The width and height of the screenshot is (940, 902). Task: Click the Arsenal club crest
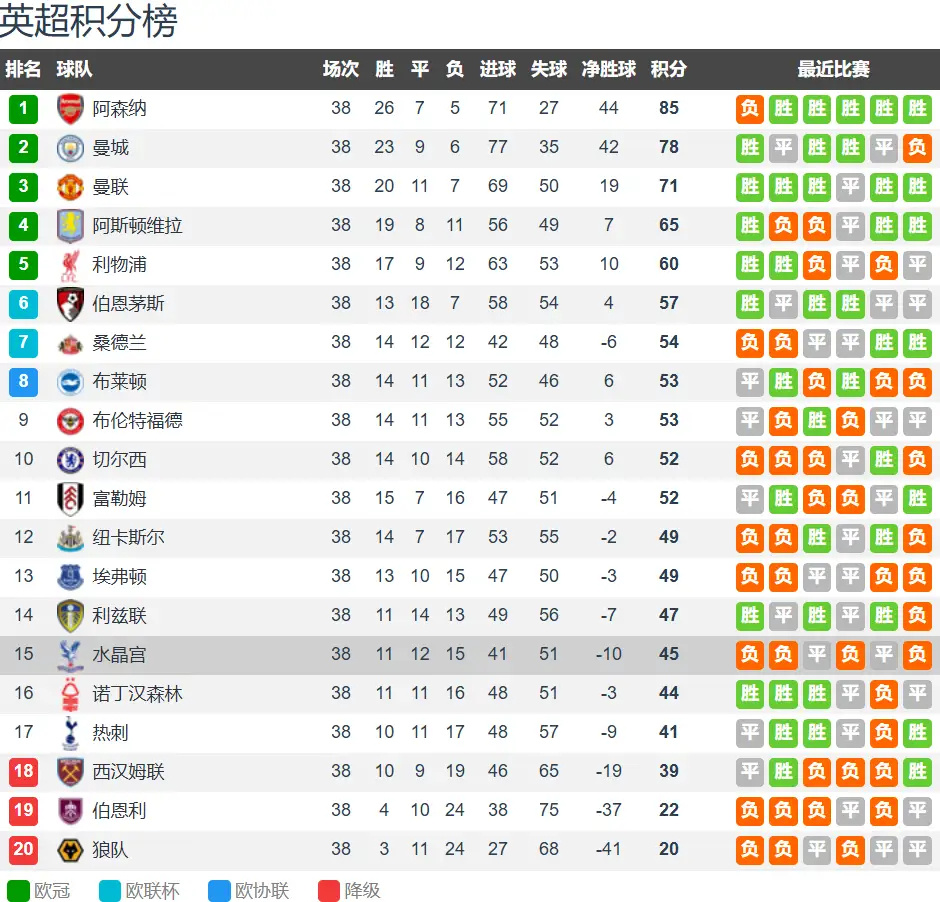tap(70, 109)
